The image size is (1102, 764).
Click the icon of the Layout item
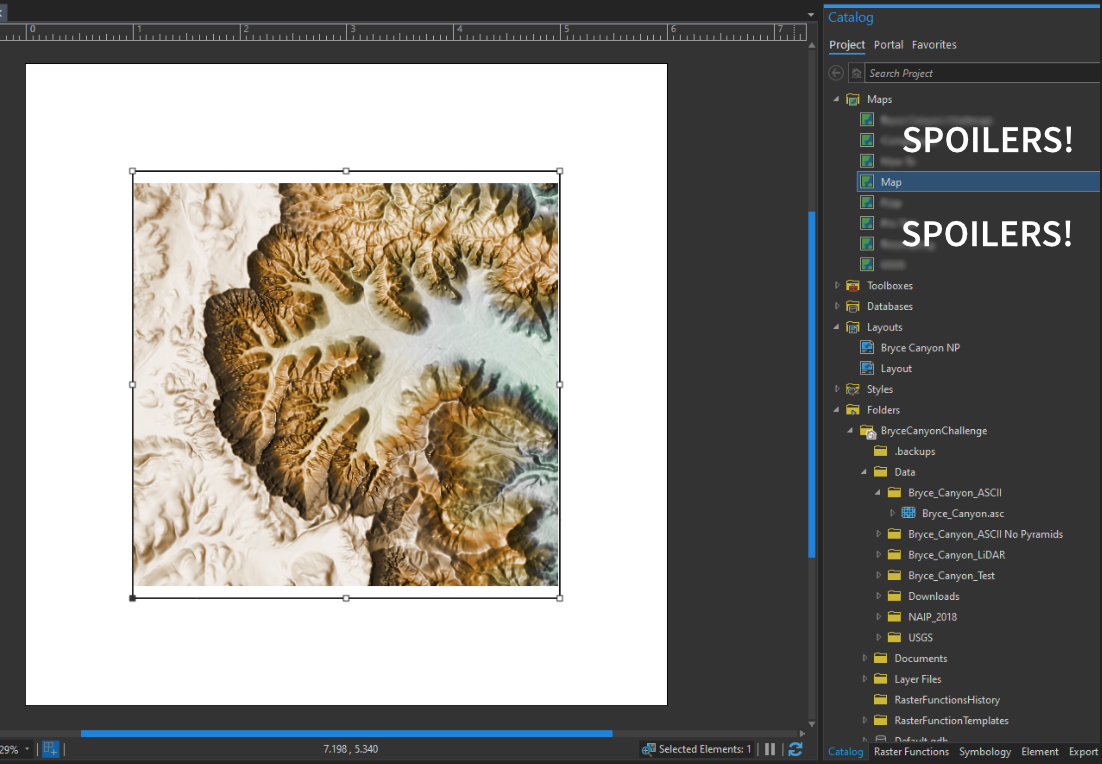coord(867,368)
